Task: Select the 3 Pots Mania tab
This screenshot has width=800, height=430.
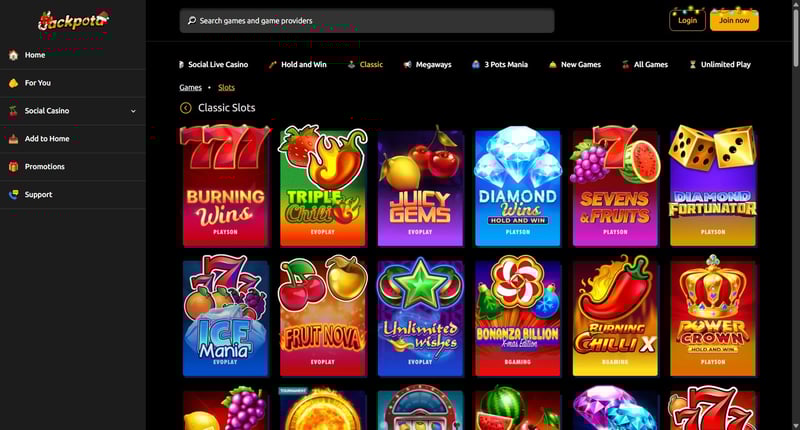Action: 500,64
